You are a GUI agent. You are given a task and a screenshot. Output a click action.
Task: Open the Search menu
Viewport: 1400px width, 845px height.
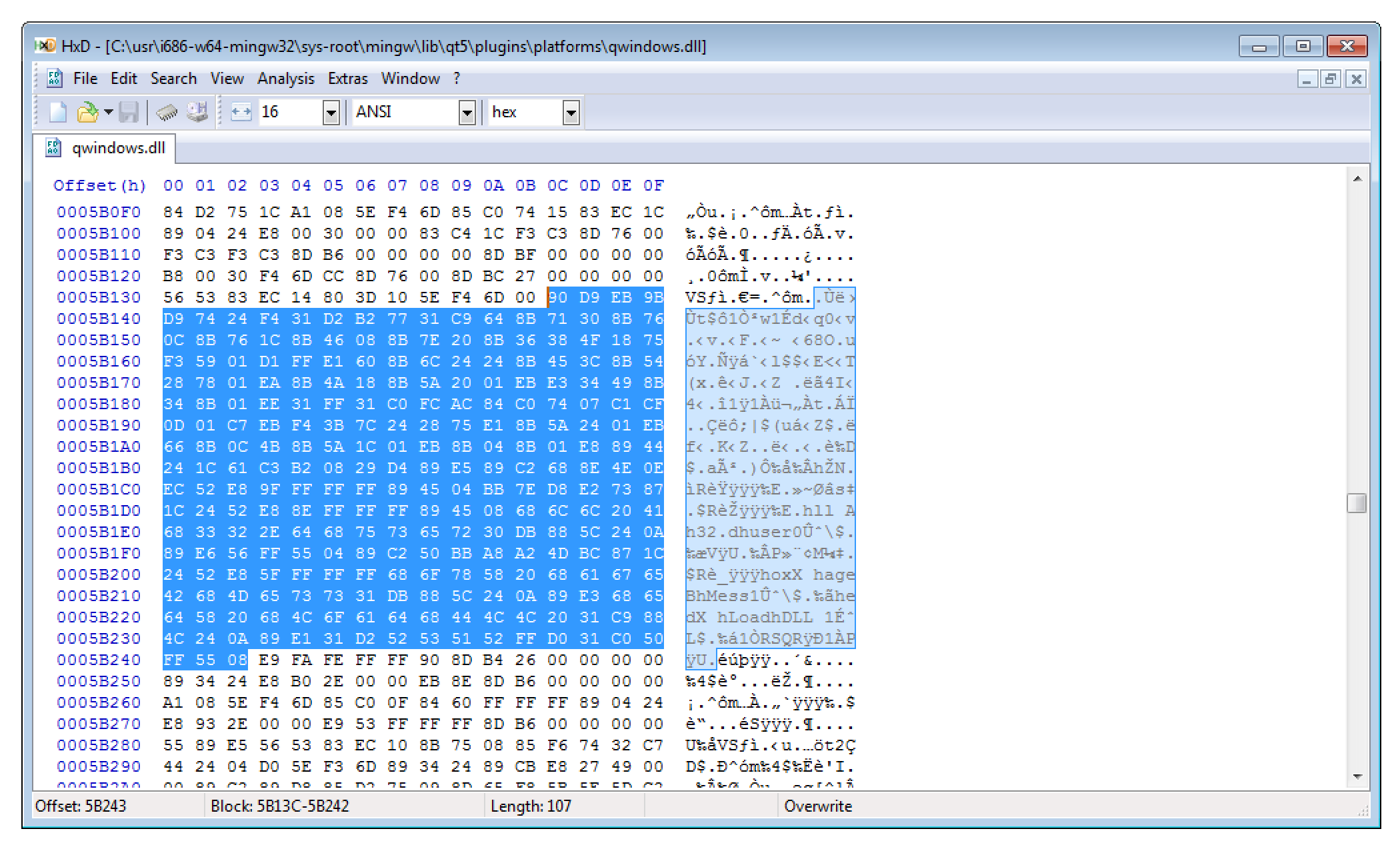(173, 79)
